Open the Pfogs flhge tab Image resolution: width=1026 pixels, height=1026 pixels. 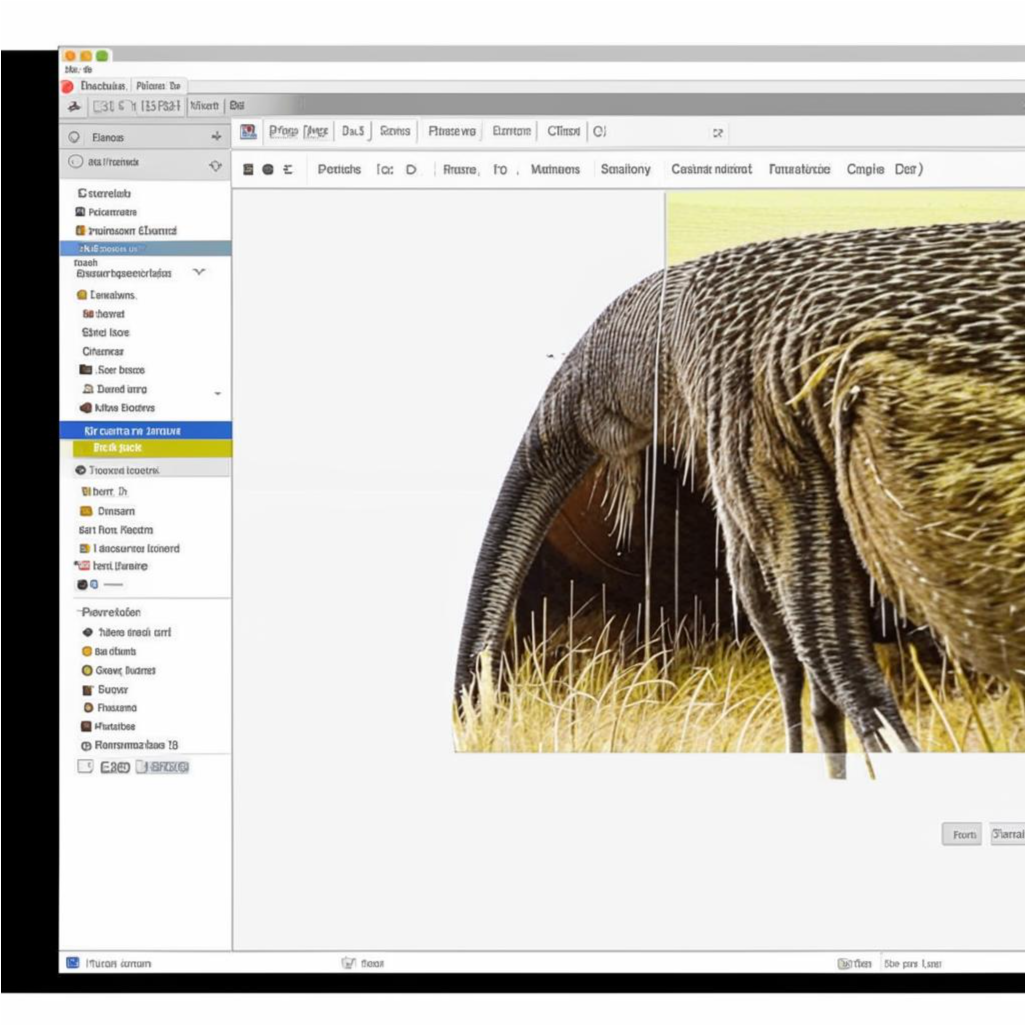tap(298, 132)
